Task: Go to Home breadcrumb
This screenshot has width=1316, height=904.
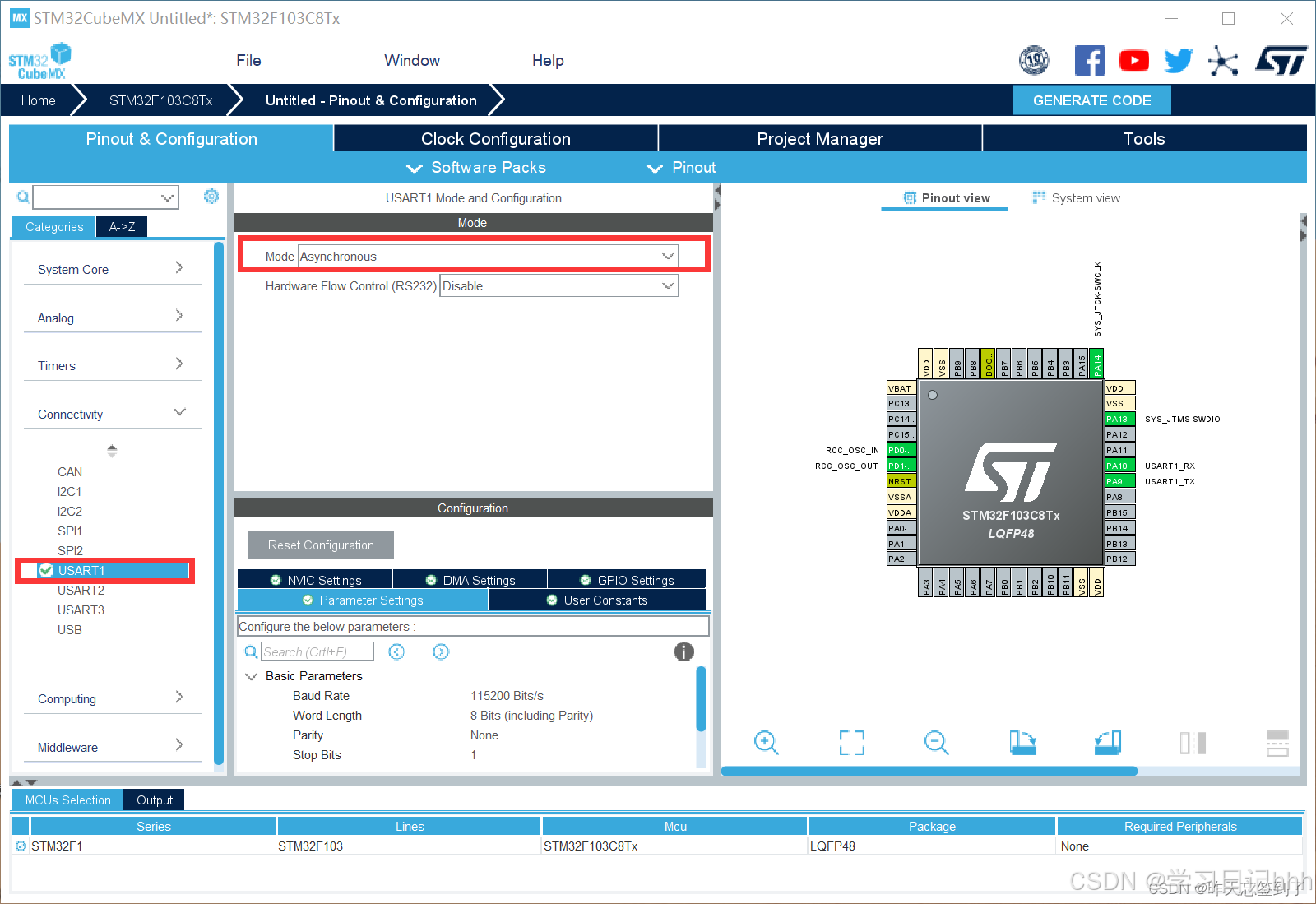Action: 39,100
